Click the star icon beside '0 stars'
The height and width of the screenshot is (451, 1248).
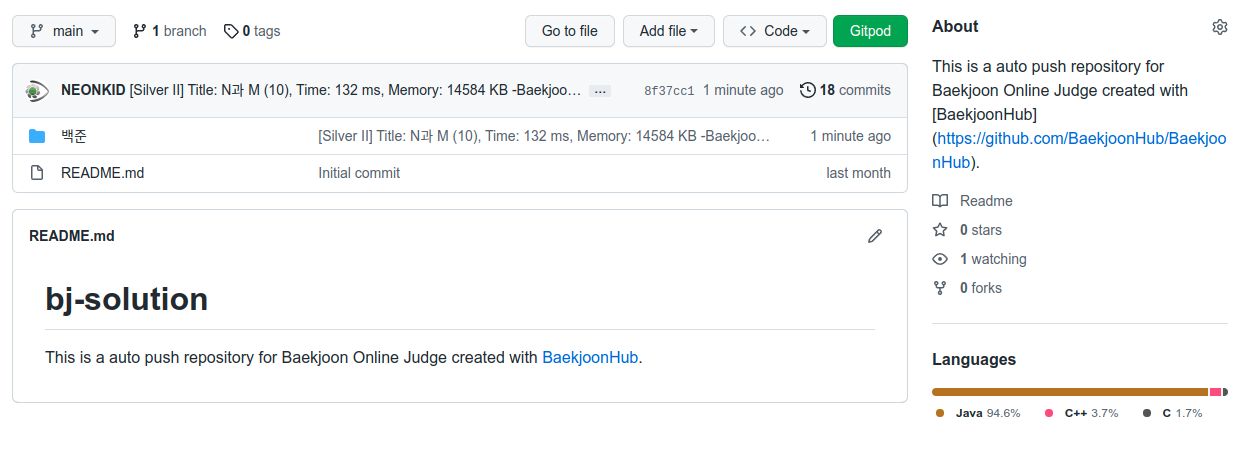[940, 230]
